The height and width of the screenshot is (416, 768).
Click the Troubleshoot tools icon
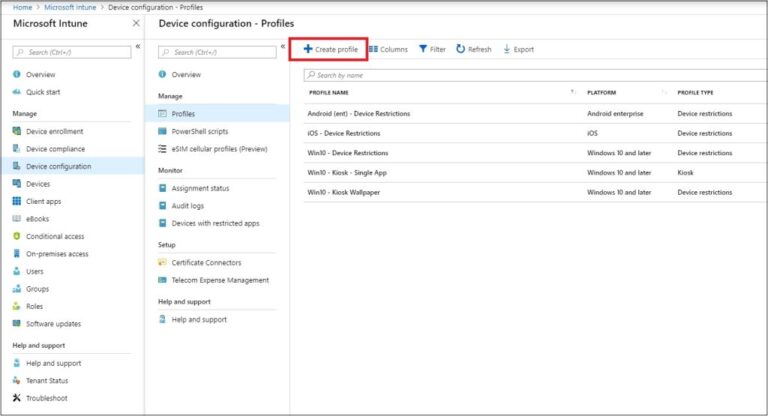click(17, 398)
